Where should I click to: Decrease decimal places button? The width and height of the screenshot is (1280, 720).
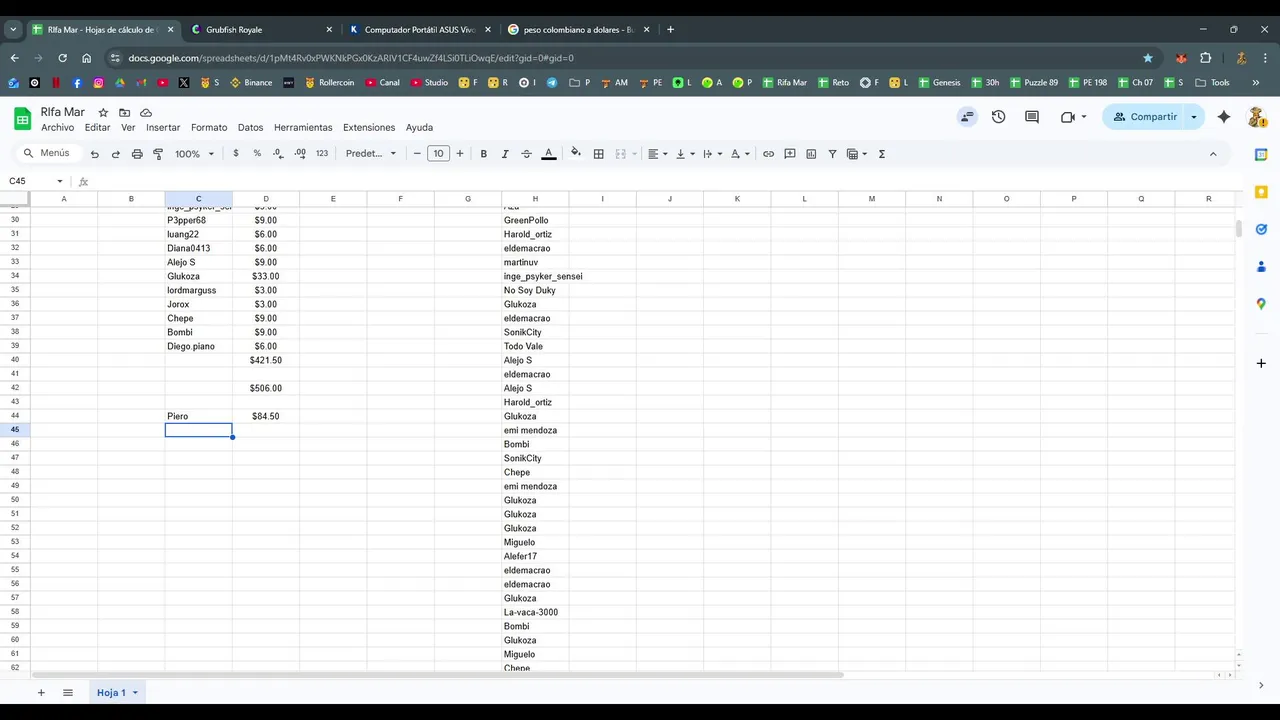[x=278, y=154]
